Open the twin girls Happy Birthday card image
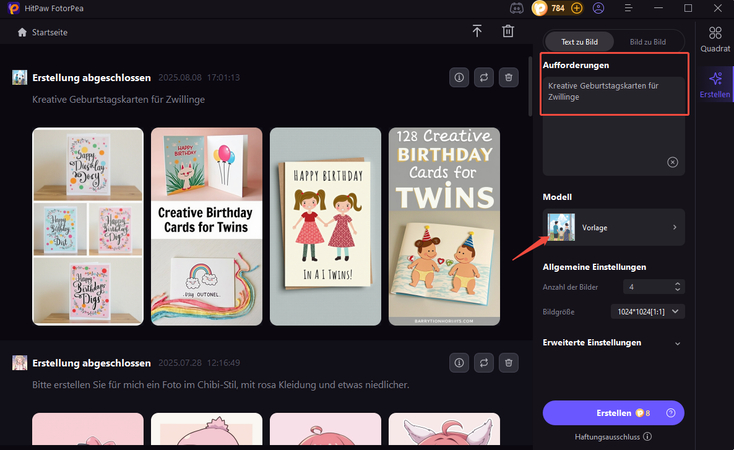734x450 pixels. tap(325, 226)
